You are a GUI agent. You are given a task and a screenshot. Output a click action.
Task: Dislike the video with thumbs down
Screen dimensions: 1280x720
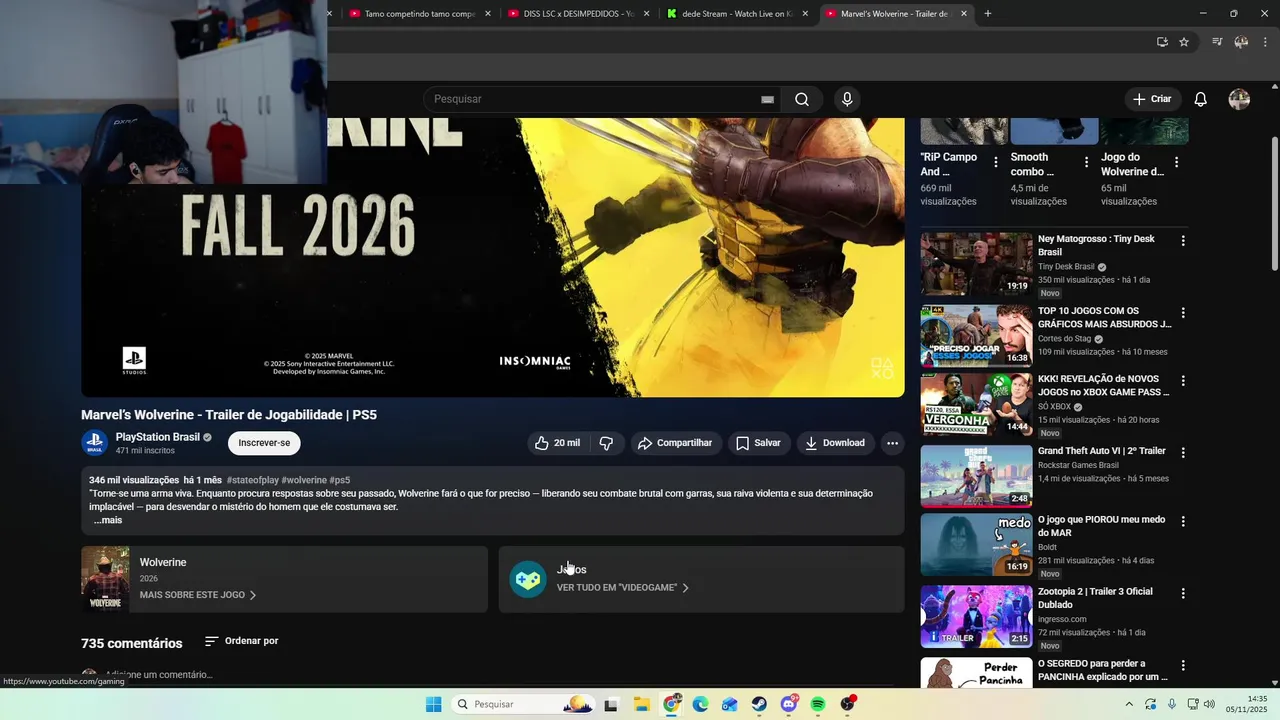pyautogui.click(x=606, y=443)
